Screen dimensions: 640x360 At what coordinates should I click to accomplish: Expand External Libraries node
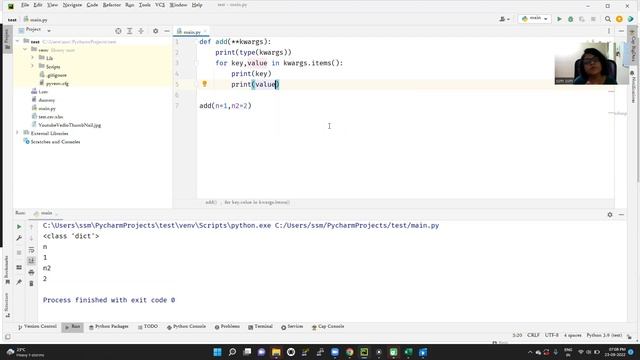pos(18,133)
